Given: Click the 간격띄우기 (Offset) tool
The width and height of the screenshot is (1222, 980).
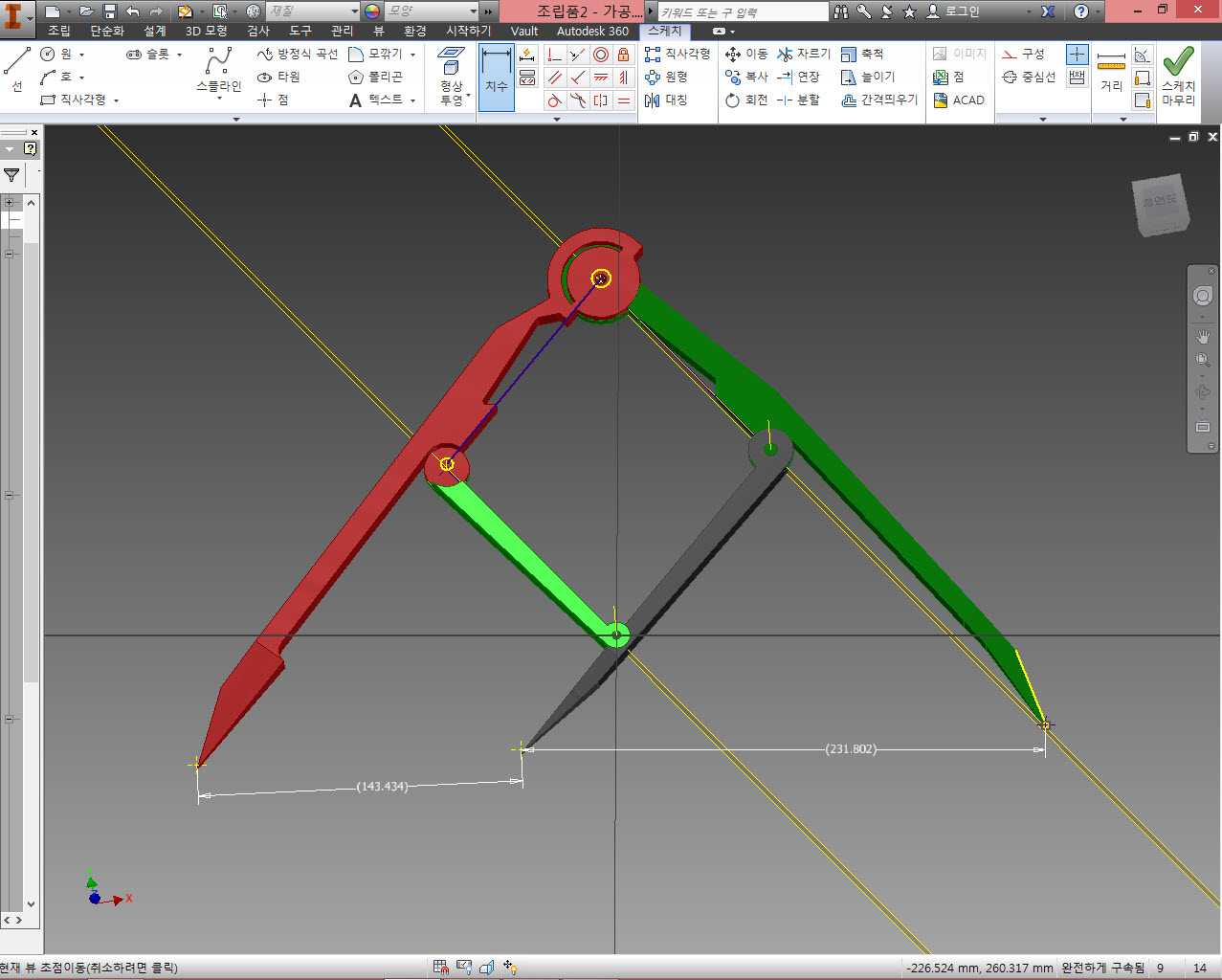Looking at the screenshot, I should click(x=879, y=100).
